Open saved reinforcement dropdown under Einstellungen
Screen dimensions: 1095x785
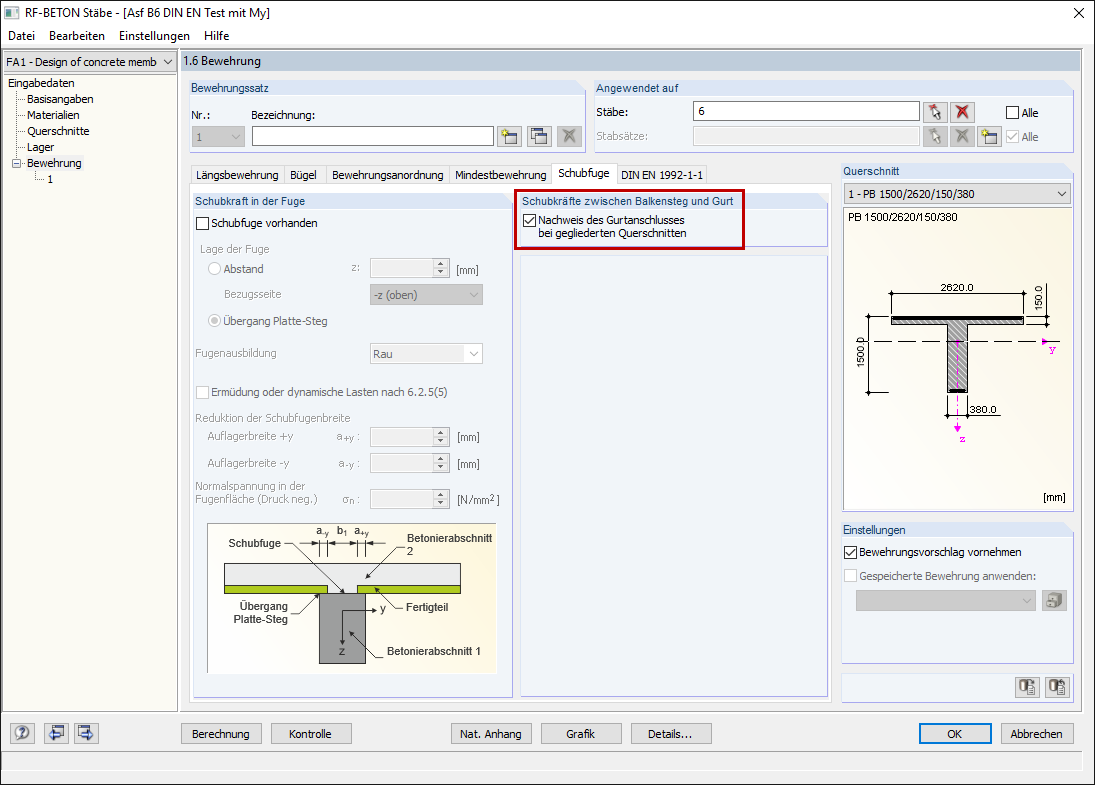(946, 601)
